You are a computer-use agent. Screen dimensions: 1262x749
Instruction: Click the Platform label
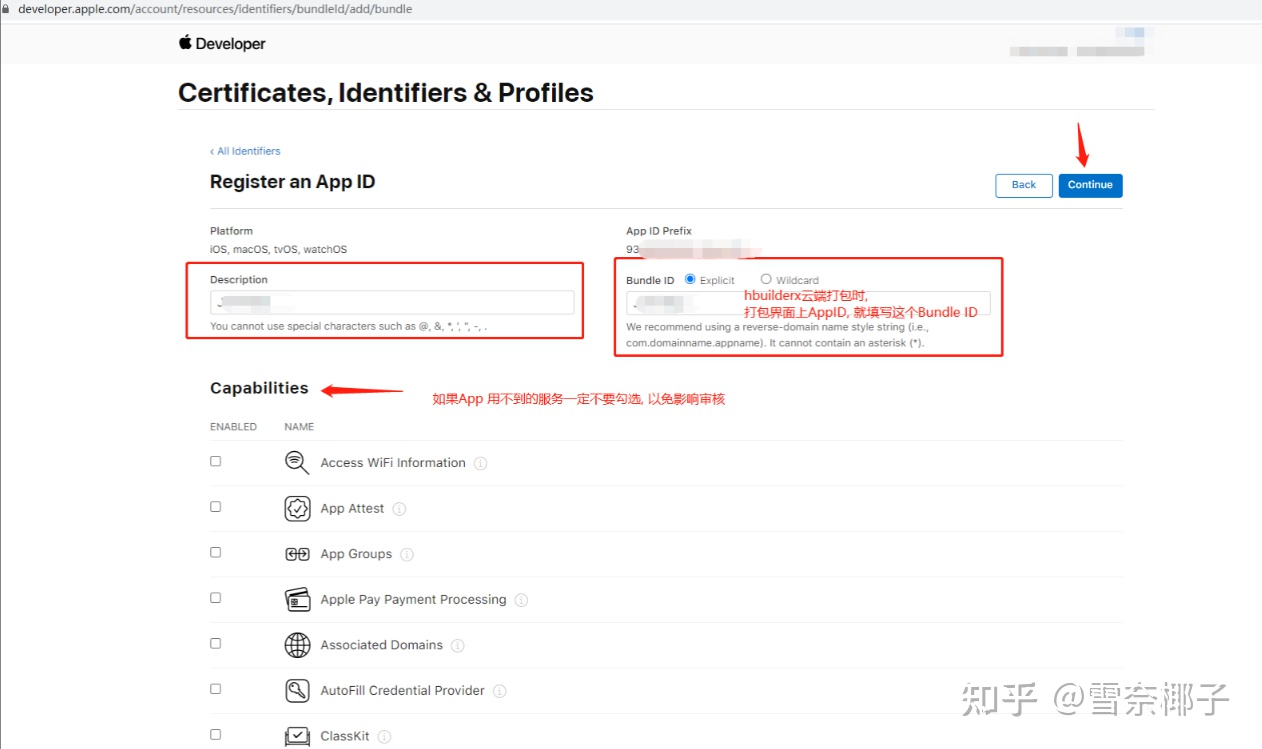231,231
